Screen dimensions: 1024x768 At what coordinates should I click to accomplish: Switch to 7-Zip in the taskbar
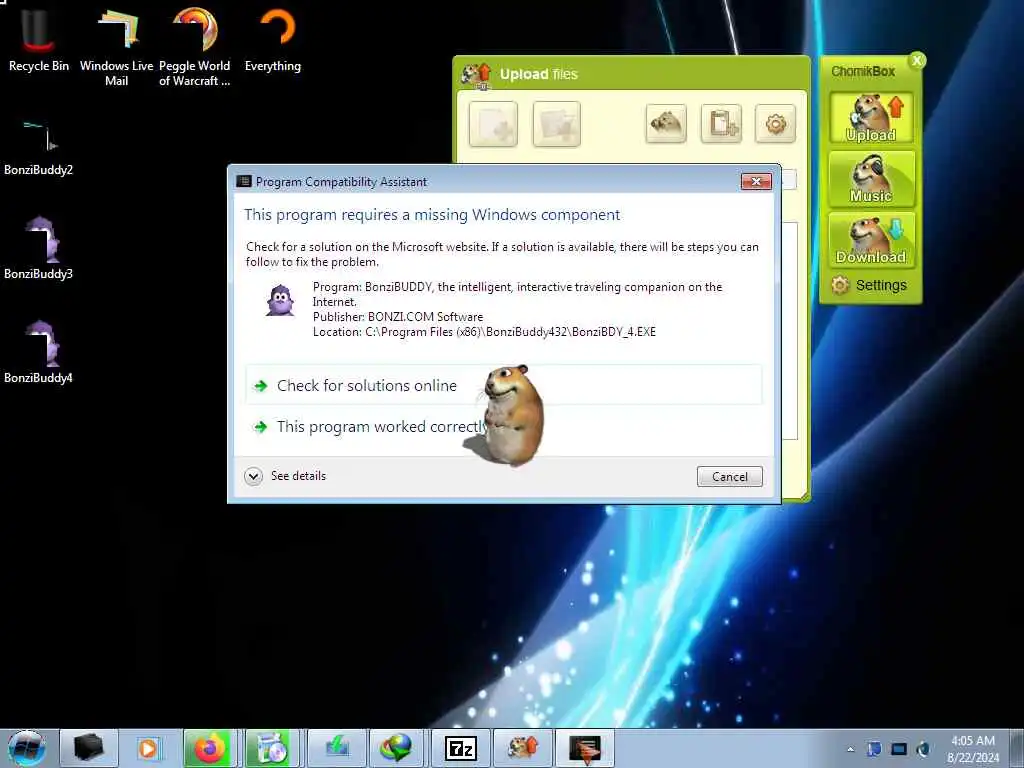460,748
